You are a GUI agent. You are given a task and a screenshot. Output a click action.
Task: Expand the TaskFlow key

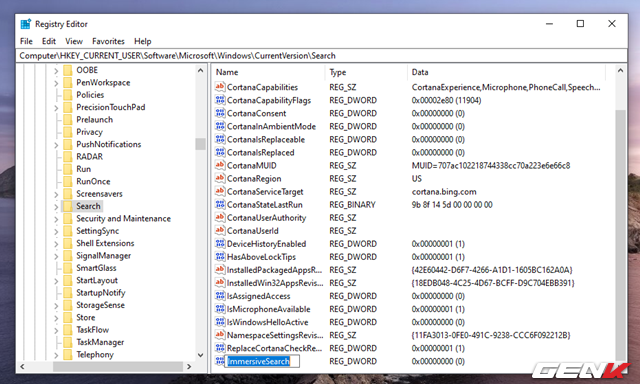click(56, 330)
